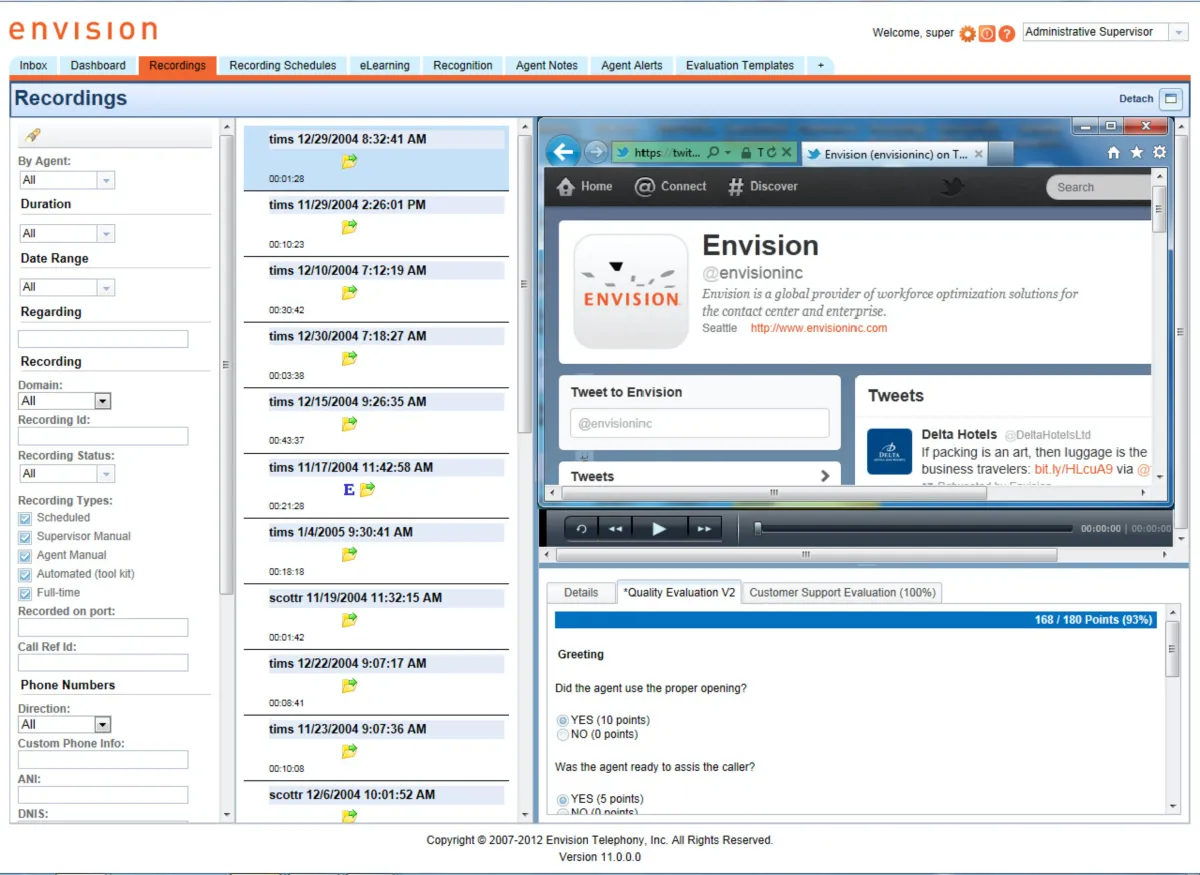
Task: Switch to the Details tab
Action: [x=581, y=593]
